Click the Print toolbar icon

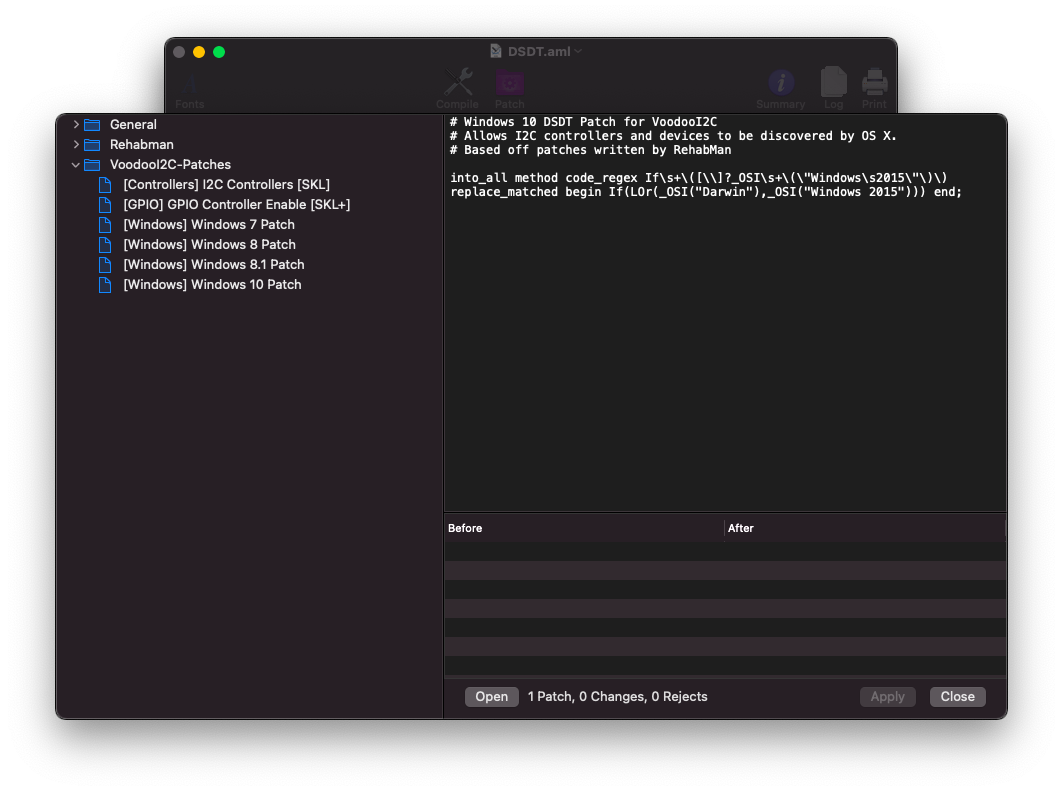click(874, 84)
